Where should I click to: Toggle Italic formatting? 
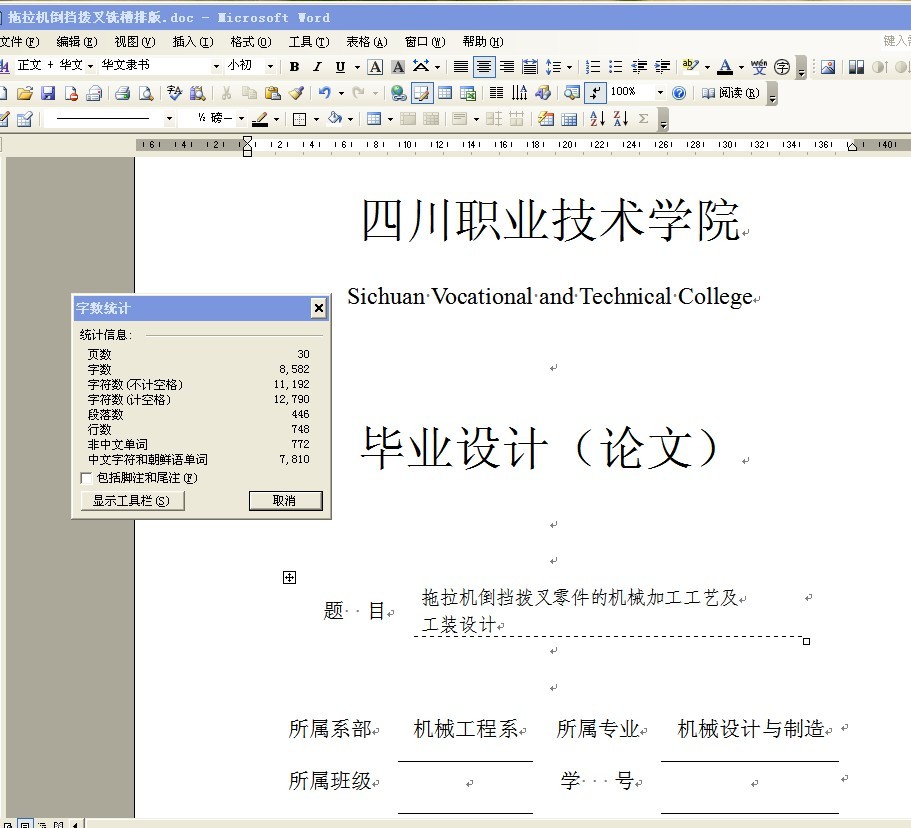tap(317, 67)
